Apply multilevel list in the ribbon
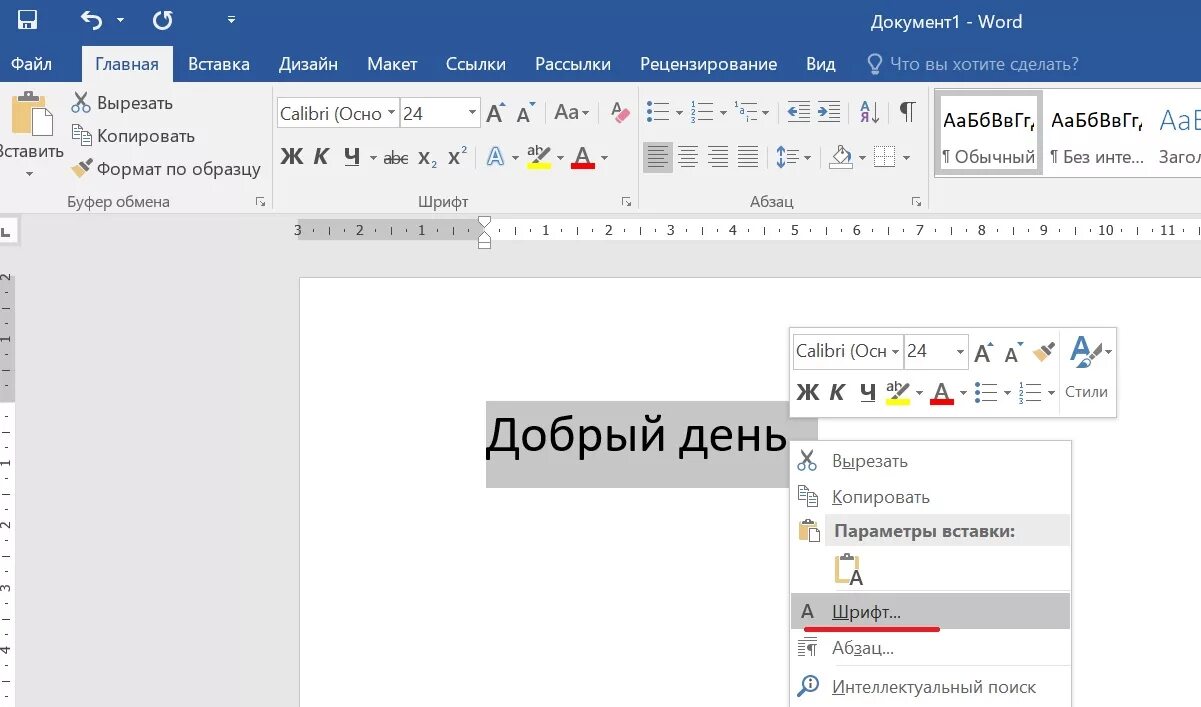Viewport: 1201px width, 707px height. [746, 111]
